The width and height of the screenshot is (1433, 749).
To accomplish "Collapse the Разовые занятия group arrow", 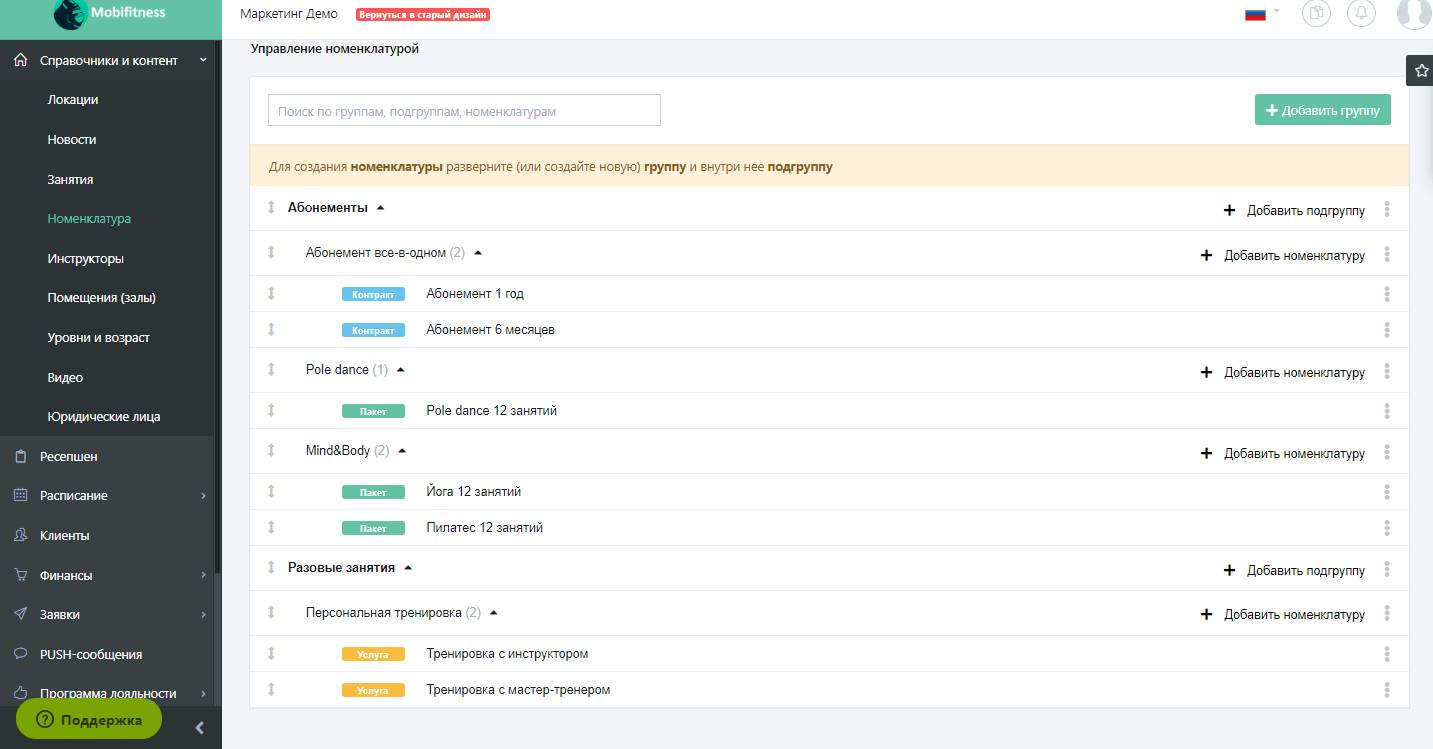I will click(x=407, y=568).
